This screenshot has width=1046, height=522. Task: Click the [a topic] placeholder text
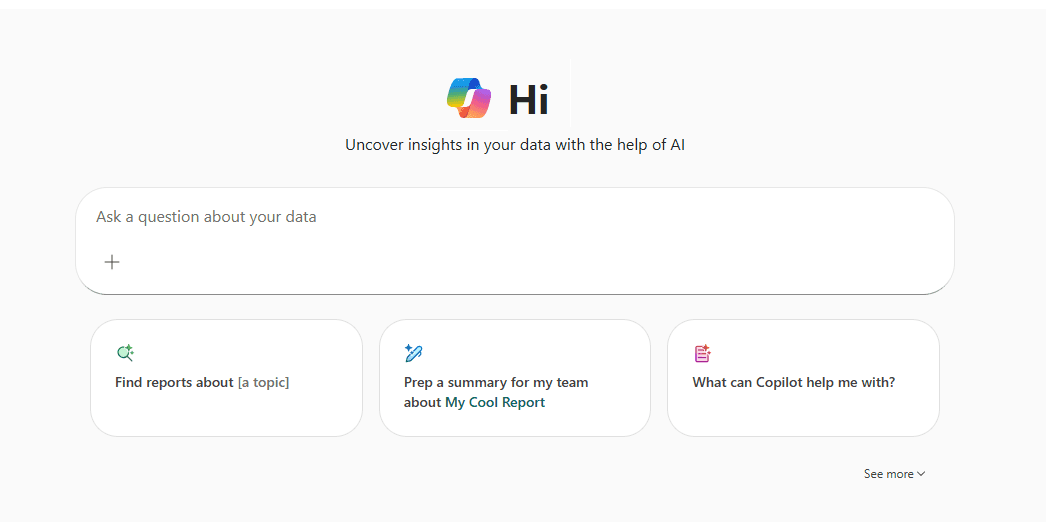tap(264, 383)
